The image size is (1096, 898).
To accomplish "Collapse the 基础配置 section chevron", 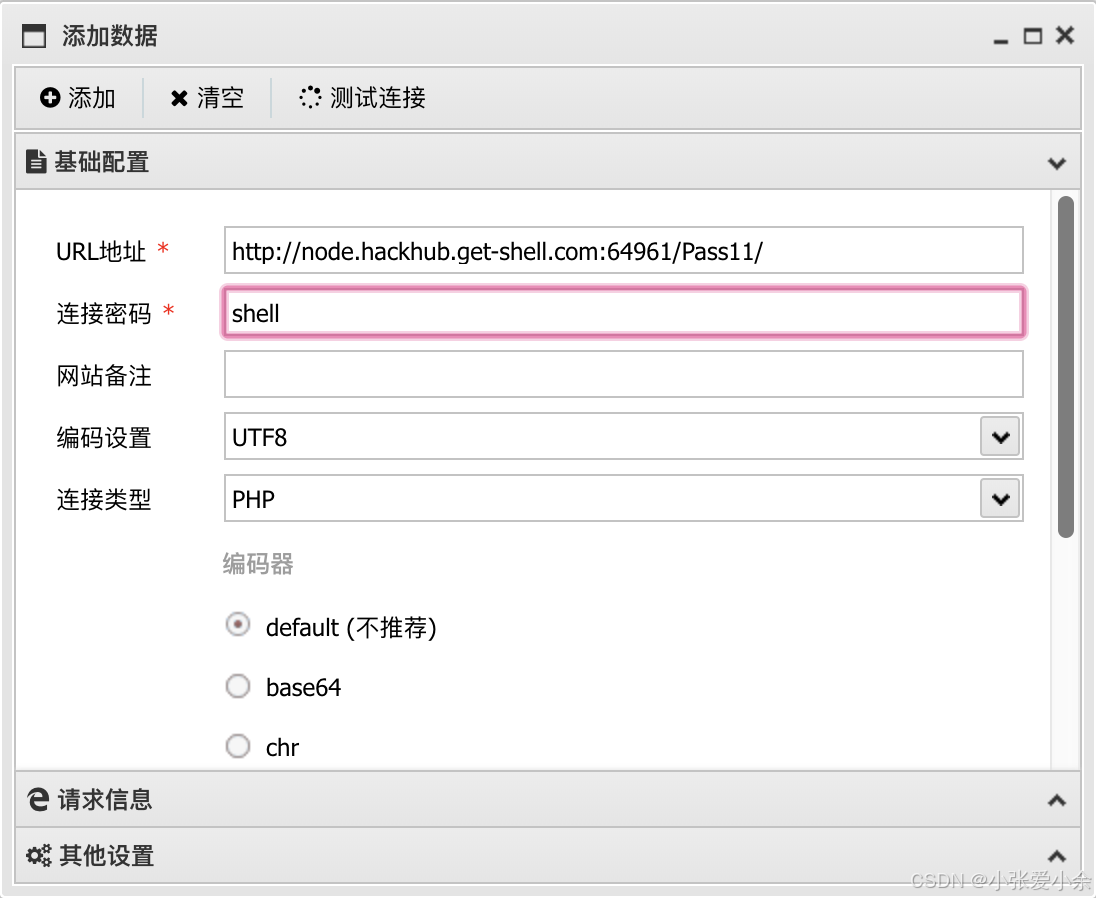I will (1057, 163).
